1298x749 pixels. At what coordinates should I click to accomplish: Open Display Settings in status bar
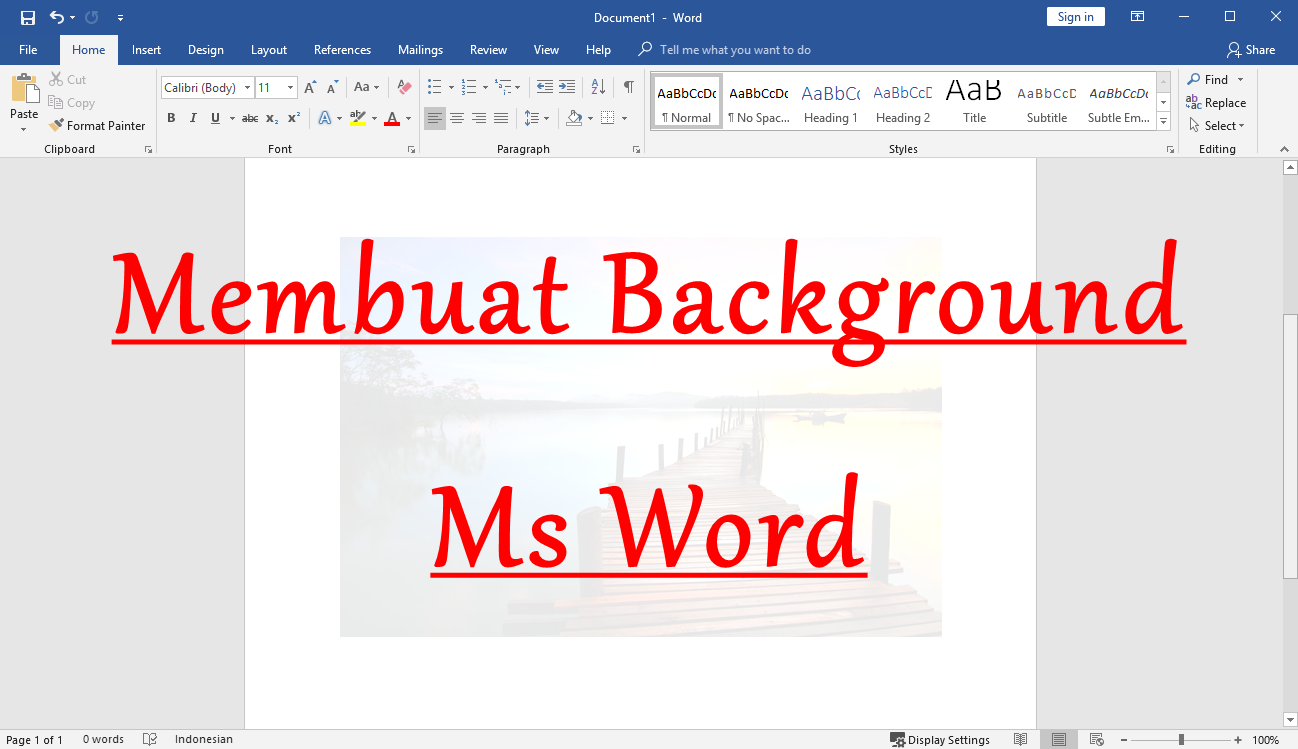coord(940,740)
